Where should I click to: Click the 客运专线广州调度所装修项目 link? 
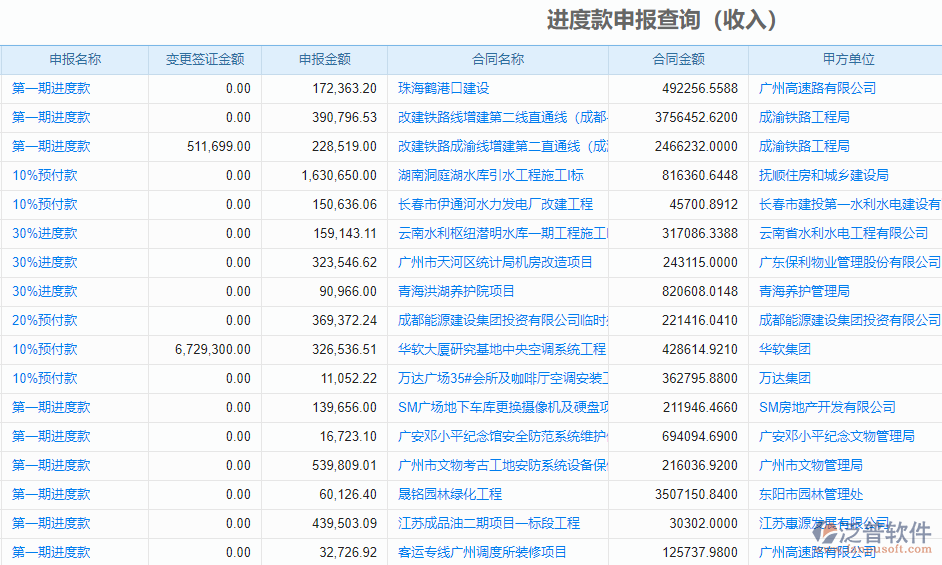point(482,553)
